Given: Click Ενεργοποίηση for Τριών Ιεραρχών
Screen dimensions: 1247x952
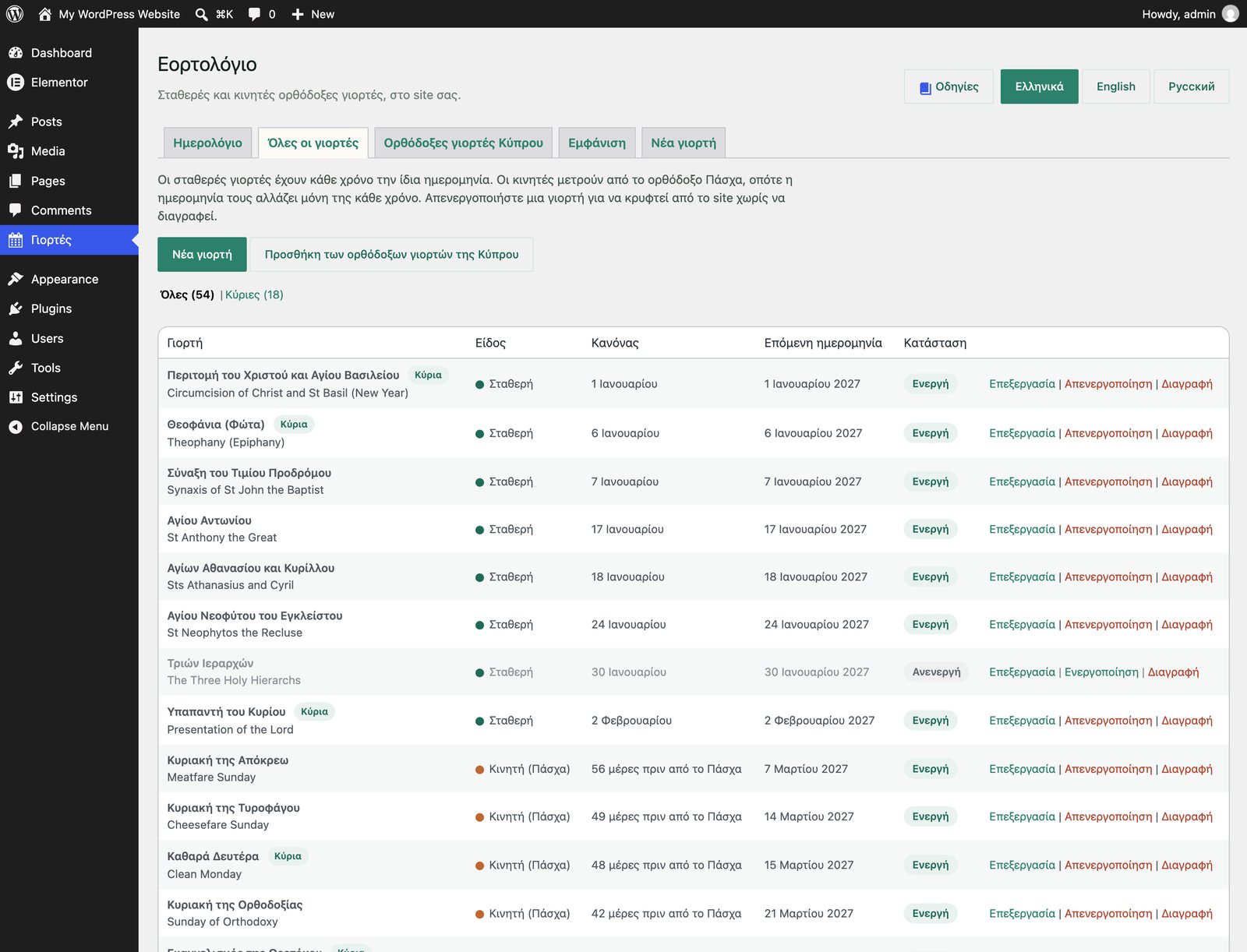Looking at the screenshot, I should [1101, 672].
